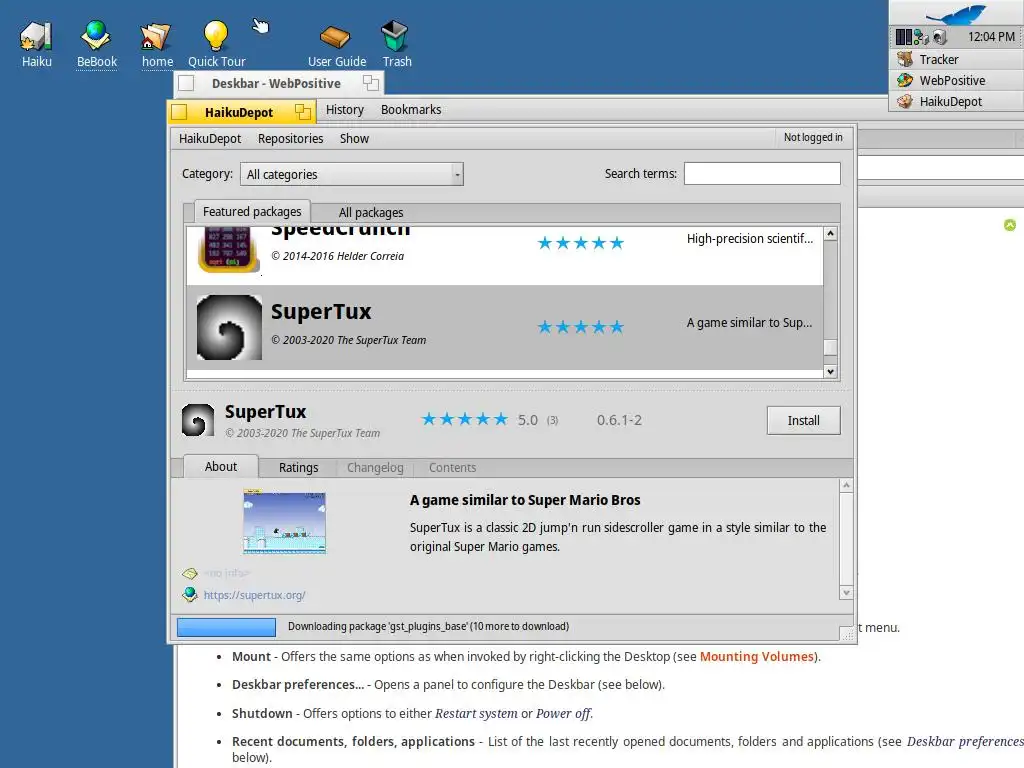Click the blue download progress bar
1024x768 pixels.
coord(226,627)
